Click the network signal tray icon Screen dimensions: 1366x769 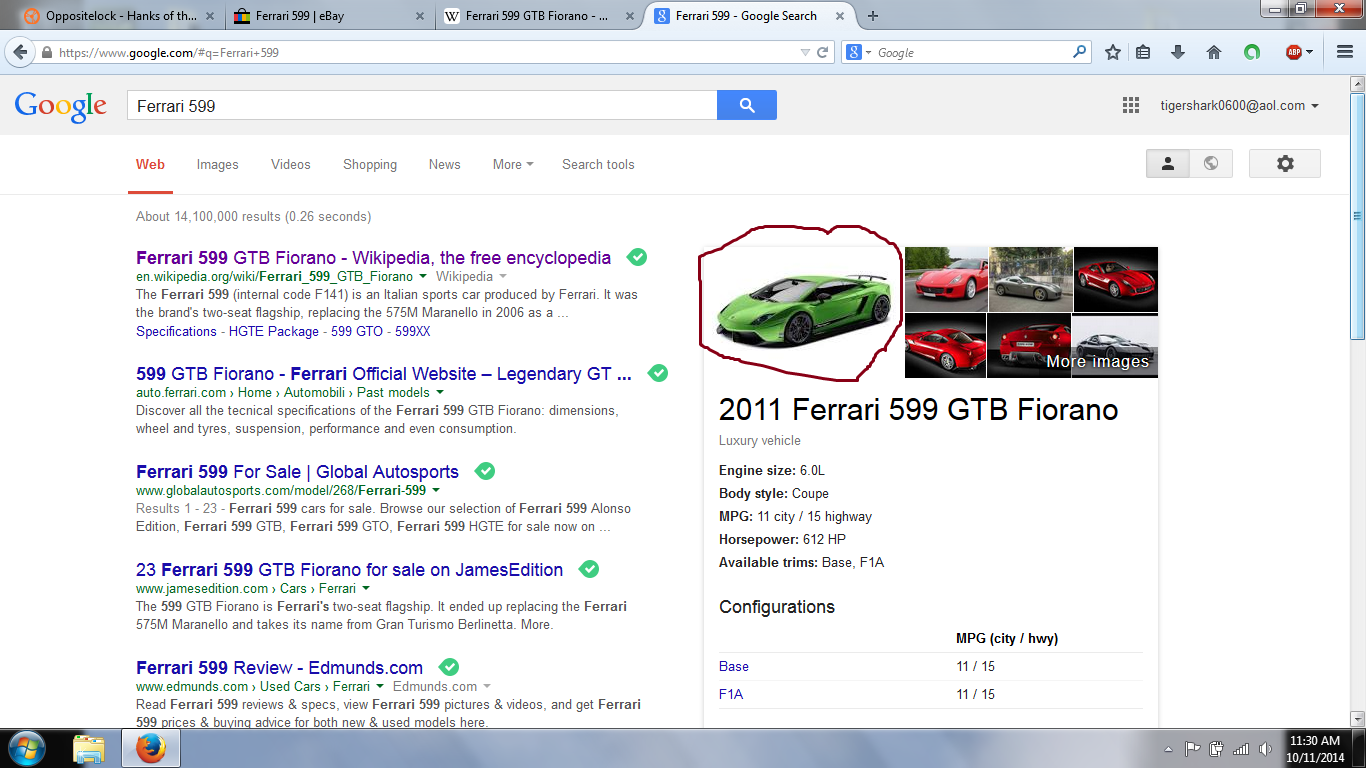(x=1241, y=749)
